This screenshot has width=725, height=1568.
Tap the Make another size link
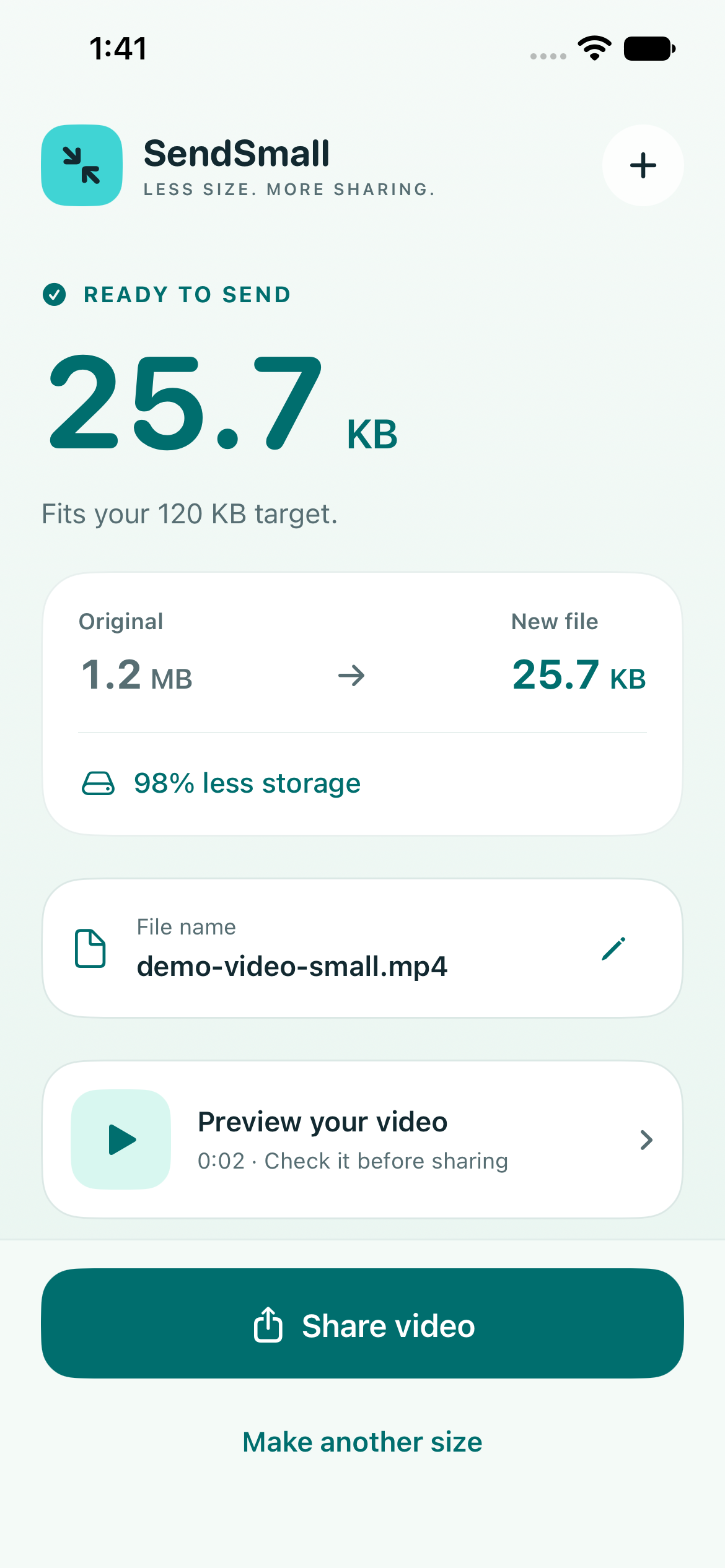coord(362,1442)
